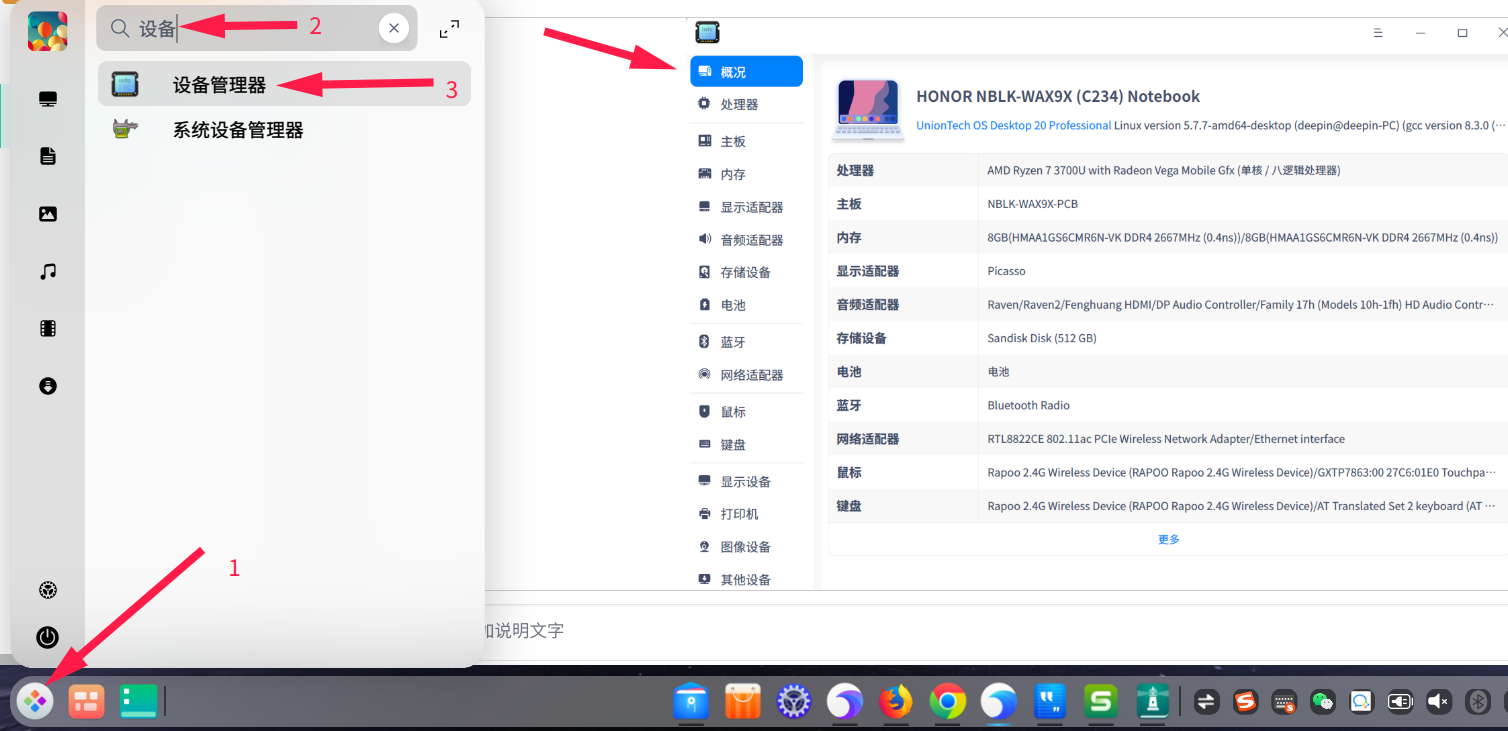Click the battery icon in the tray
Image resolution: width=1508 pixels, height=731 pixels.
click(1400, 702)
